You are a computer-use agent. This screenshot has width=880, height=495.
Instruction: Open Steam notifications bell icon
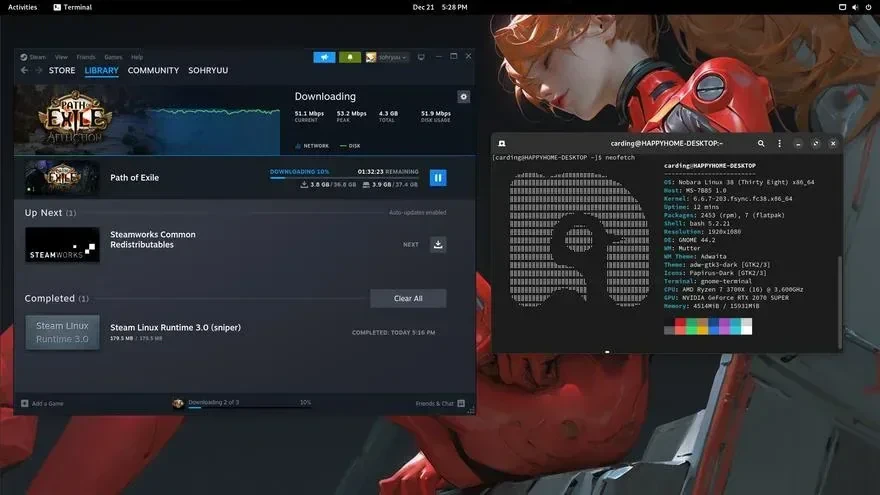pos(350,57)
